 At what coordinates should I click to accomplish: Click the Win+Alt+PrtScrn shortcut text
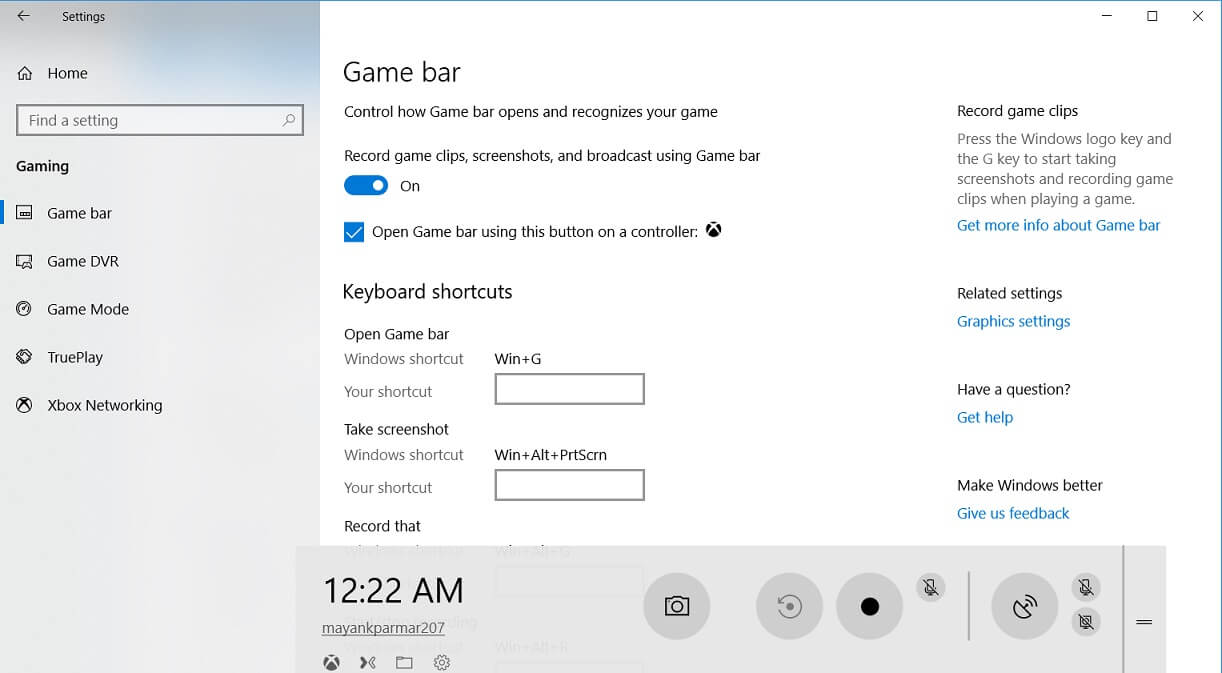tap(551, 454)
